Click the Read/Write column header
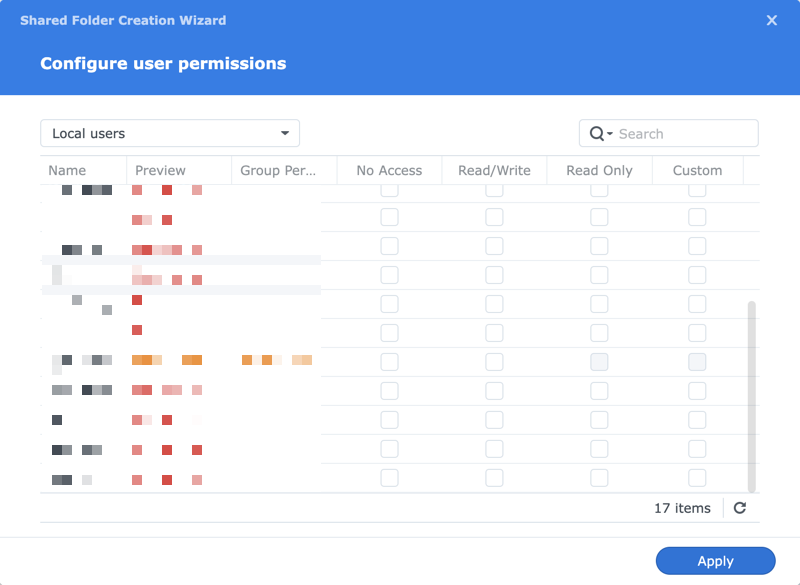Image resolution: width=800 pixels, height=585 pixels. click(x=494, y=170)
